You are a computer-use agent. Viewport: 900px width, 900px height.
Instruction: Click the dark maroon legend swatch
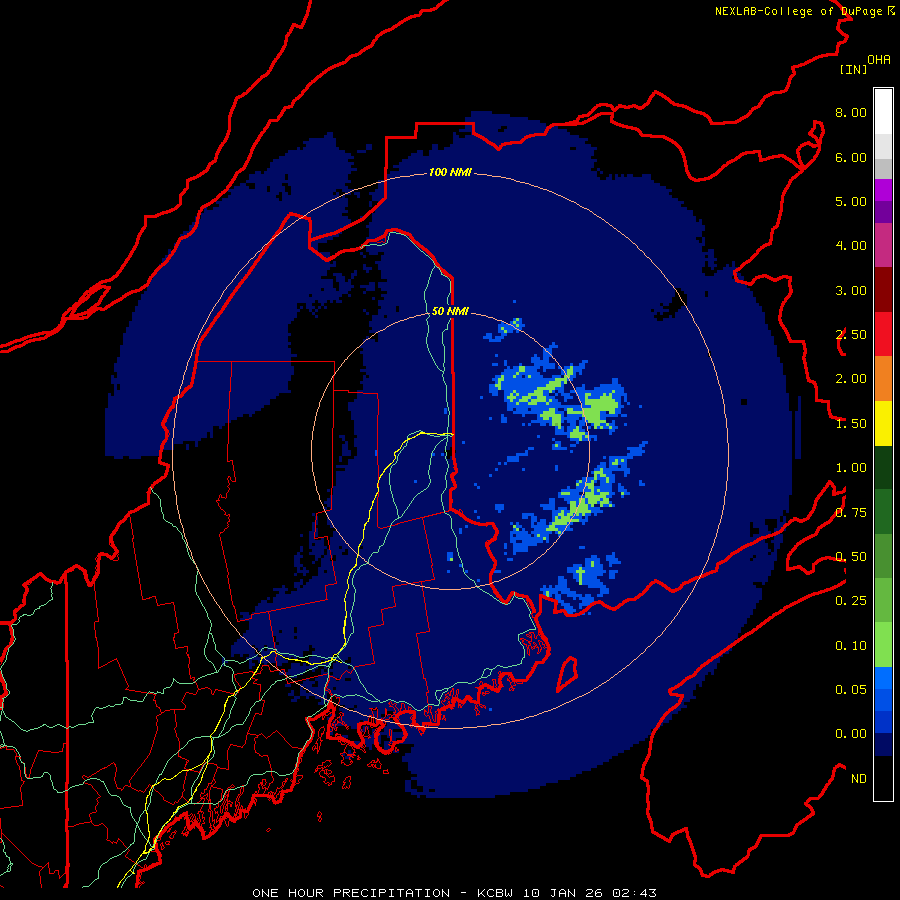883,290
